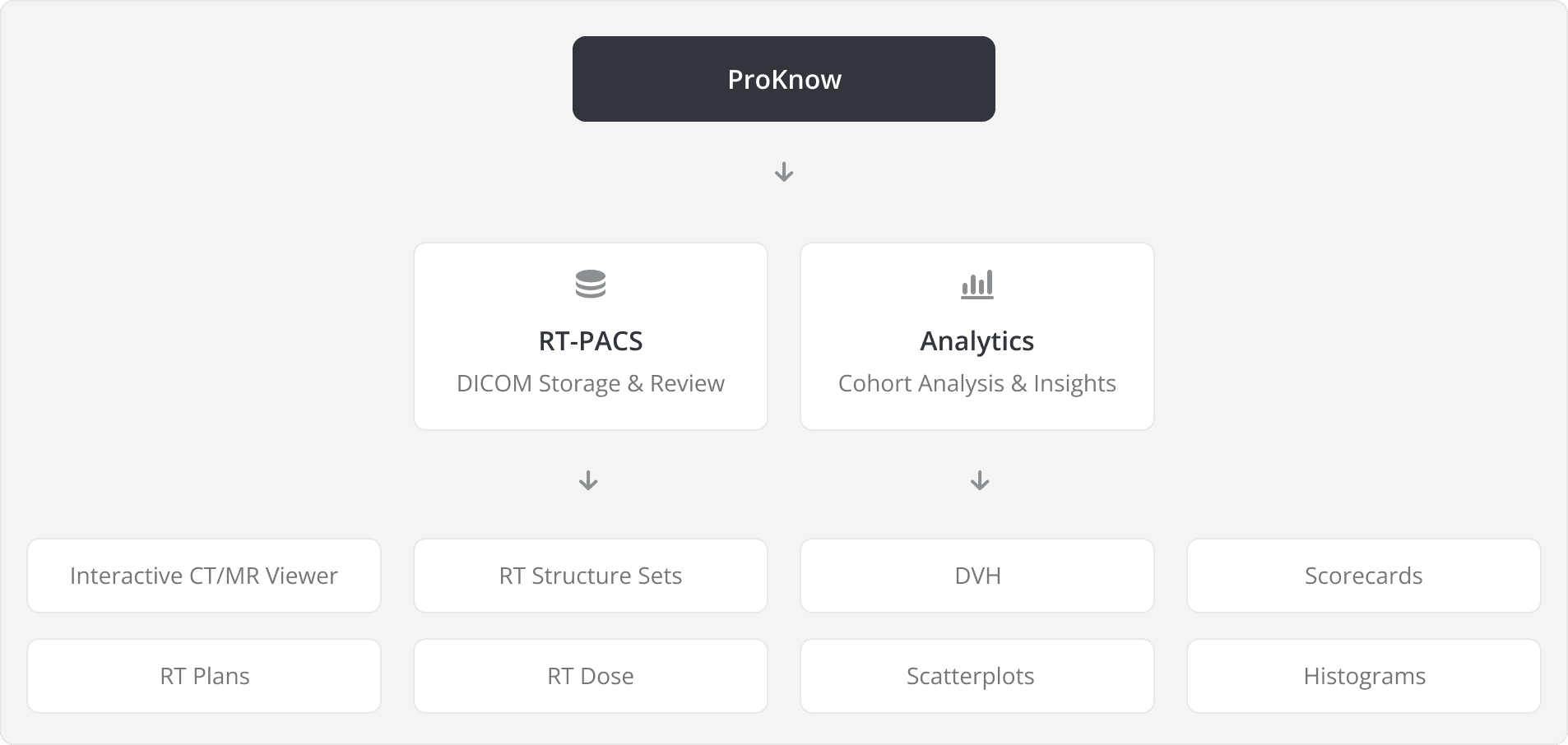This screenshot has width=1568, height=745.
Task: Click the RT-PACS heading text
Action: pos(591,341)
